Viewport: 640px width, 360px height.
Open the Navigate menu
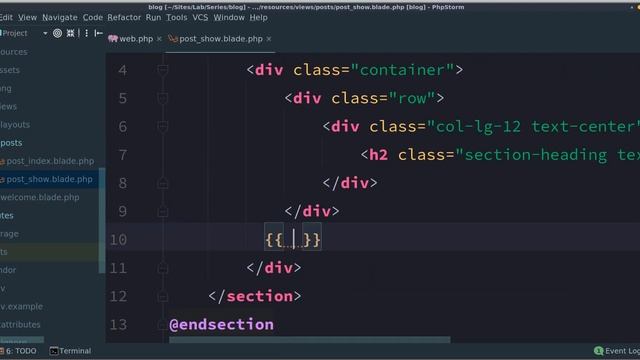point(60,18)
